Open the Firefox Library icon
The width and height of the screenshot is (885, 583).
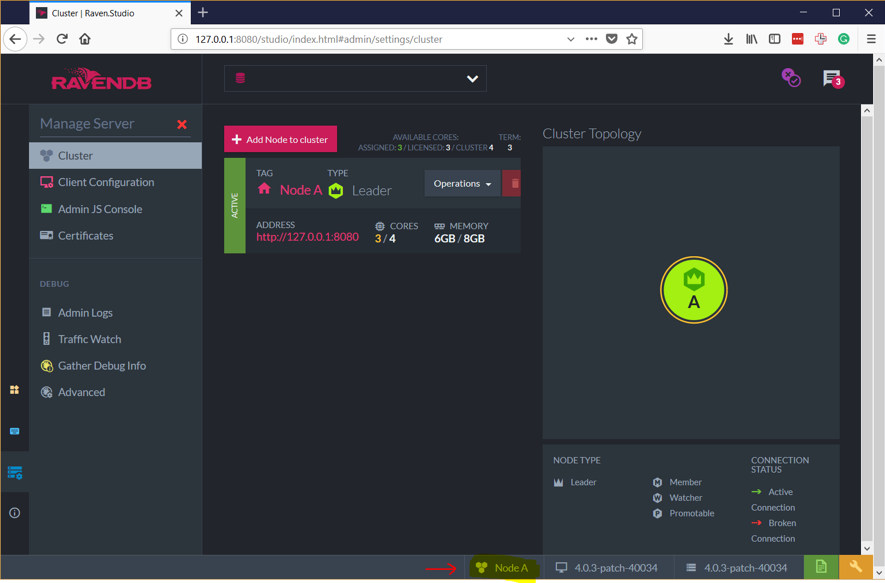pos(752,39)
